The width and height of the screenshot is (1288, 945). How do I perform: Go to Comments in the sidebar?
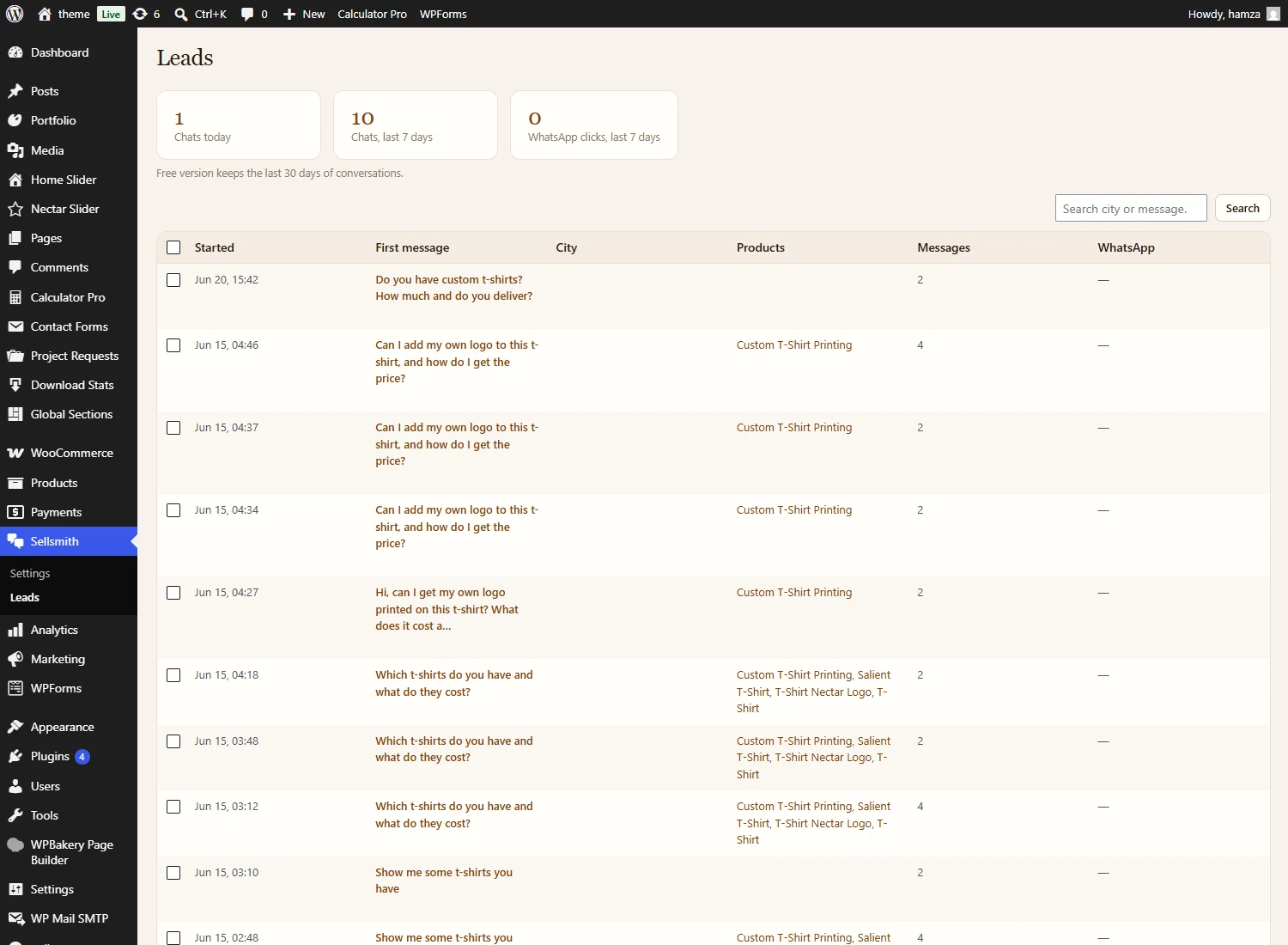tap(59, 267)
